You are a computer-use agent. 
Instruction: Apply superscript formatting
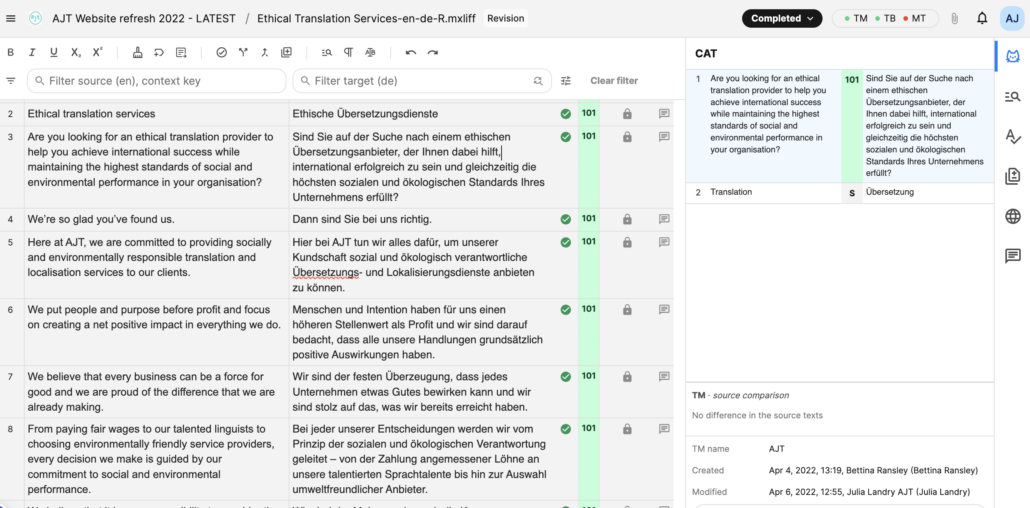(x=97, y=53)
